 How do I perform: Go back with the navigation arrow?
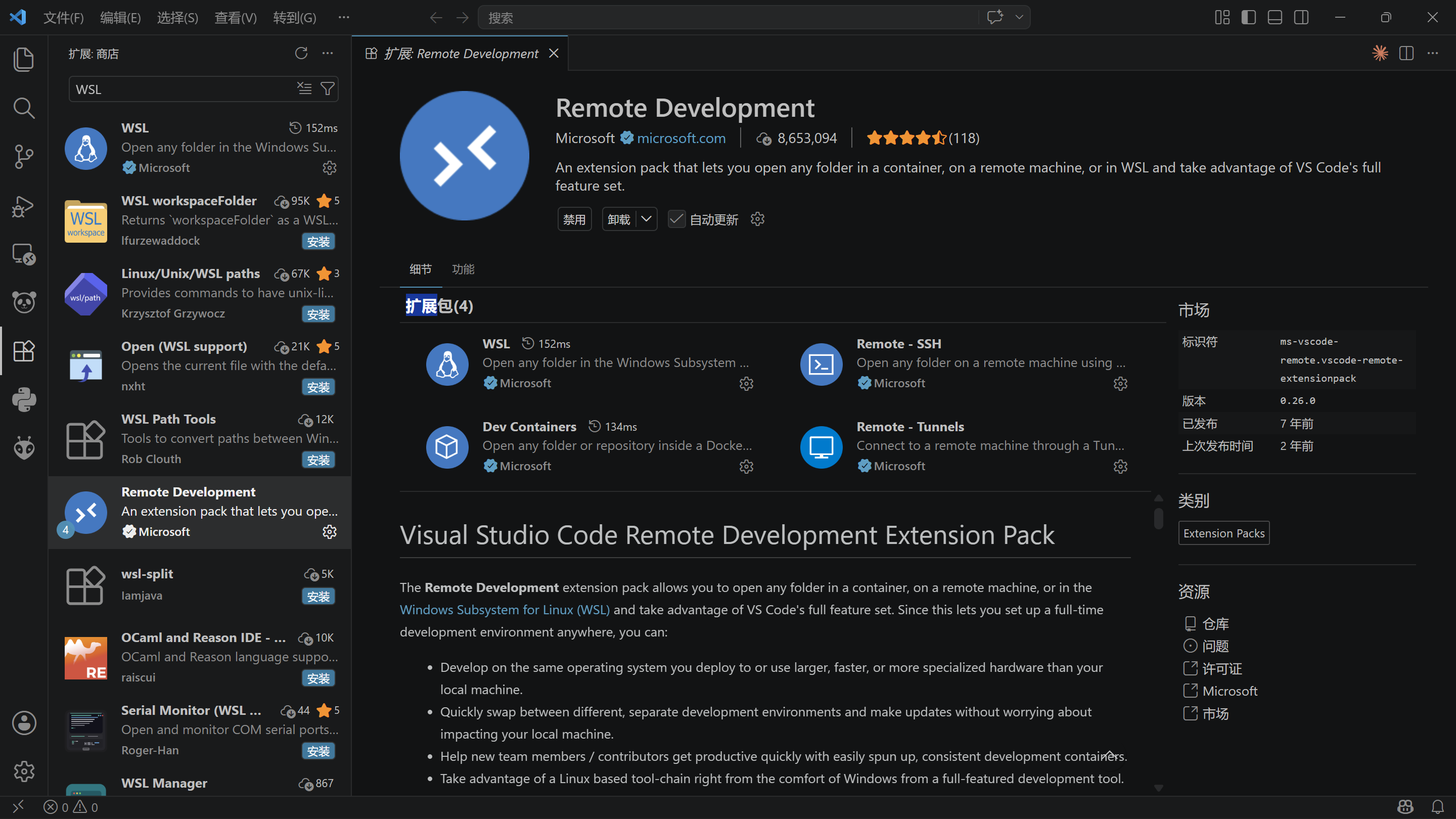tap(436, 18)
